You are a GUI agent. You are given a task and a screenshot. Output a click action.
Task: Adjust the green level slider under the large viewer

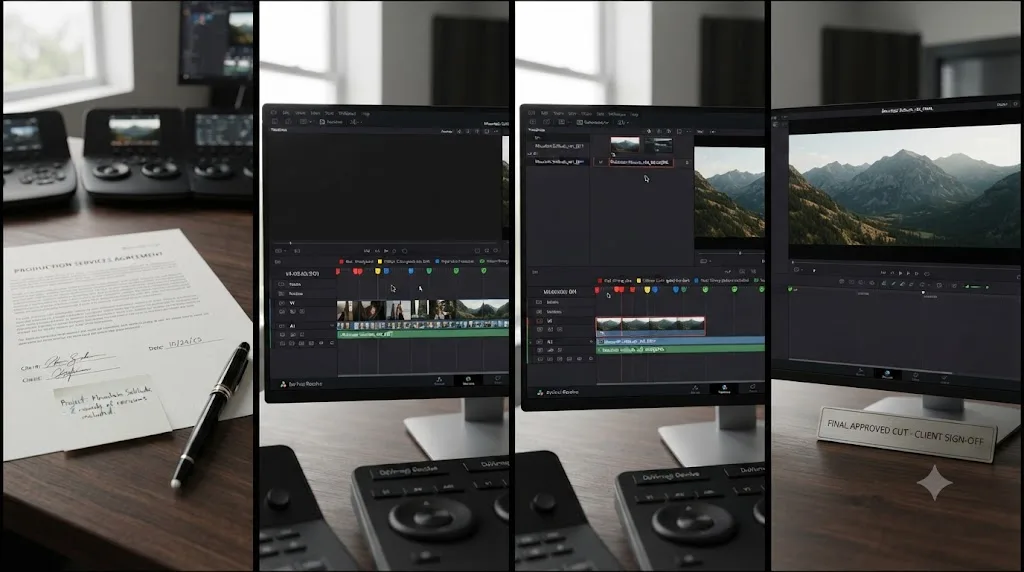coord(977,287)
